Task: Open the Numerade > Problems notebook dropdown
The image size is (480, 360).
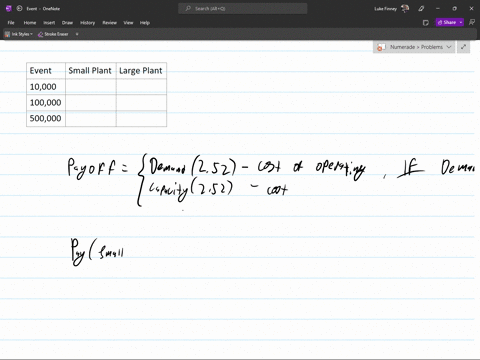Action: (414, 47)
